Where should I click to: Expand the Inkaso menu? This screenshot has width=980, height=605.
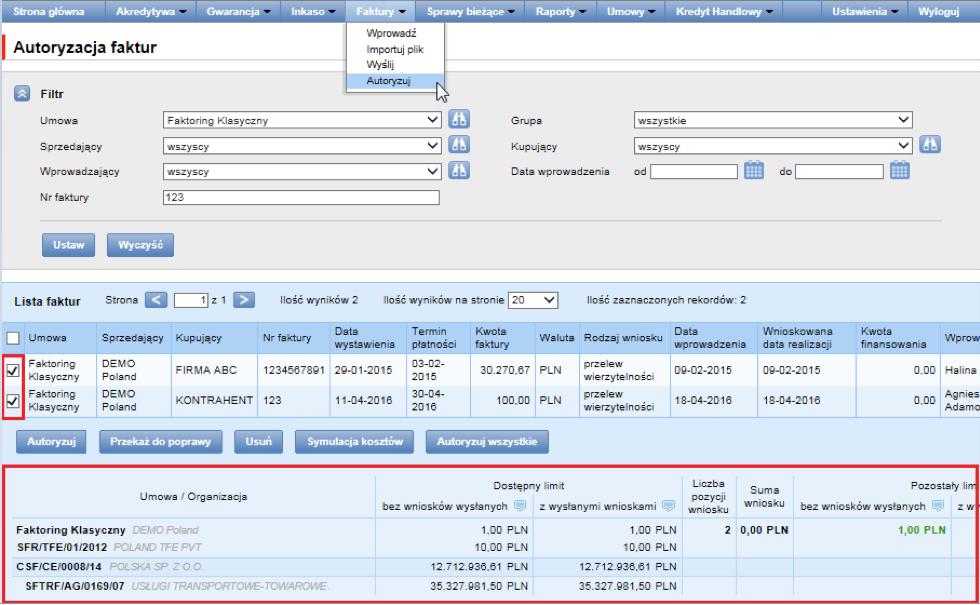[313, 11]
